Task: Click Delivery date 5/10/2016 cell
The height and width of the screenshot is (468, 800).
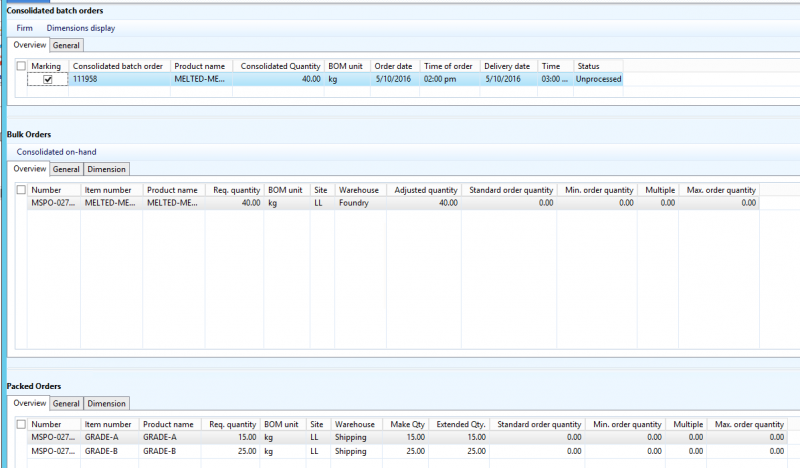Action: [508, 79]
